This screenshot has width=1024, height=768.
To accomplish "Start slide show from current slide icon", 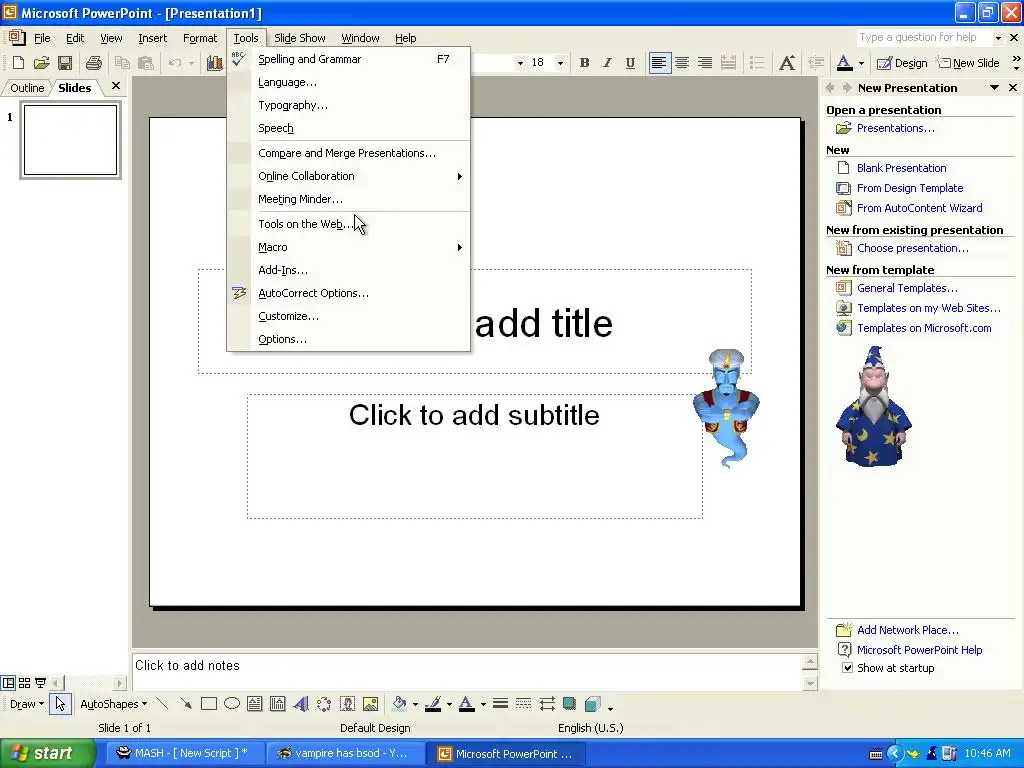I will pyautogui.click(x=40, y=683).
